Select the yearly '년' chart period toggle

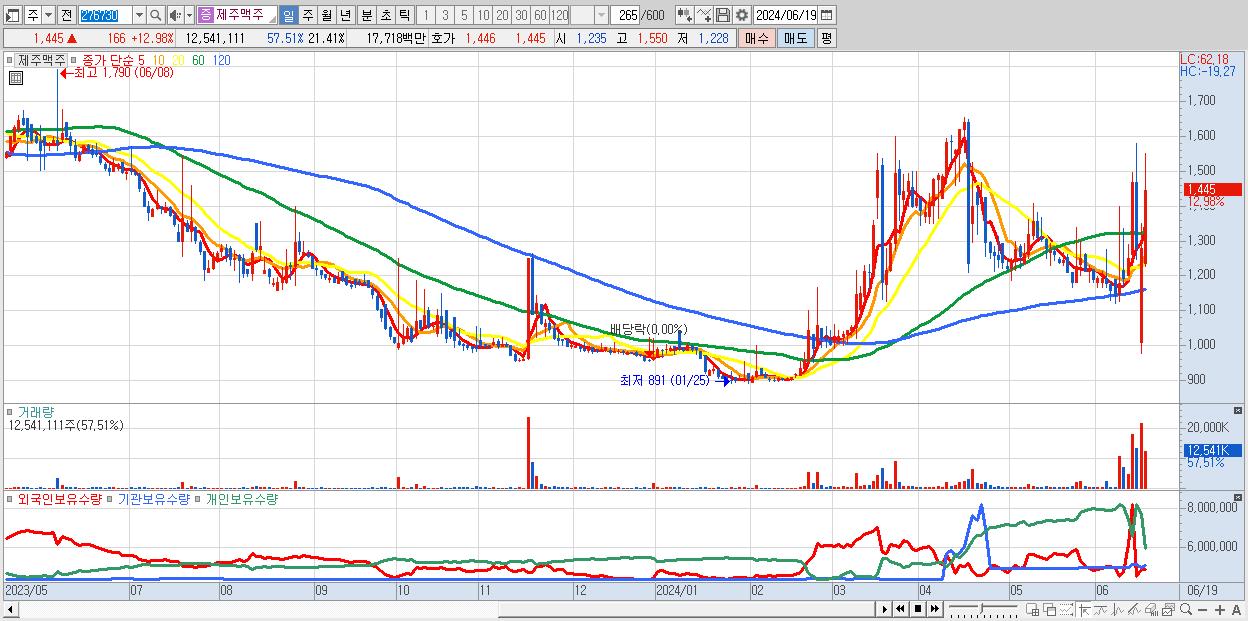click(x=345, y=16)
